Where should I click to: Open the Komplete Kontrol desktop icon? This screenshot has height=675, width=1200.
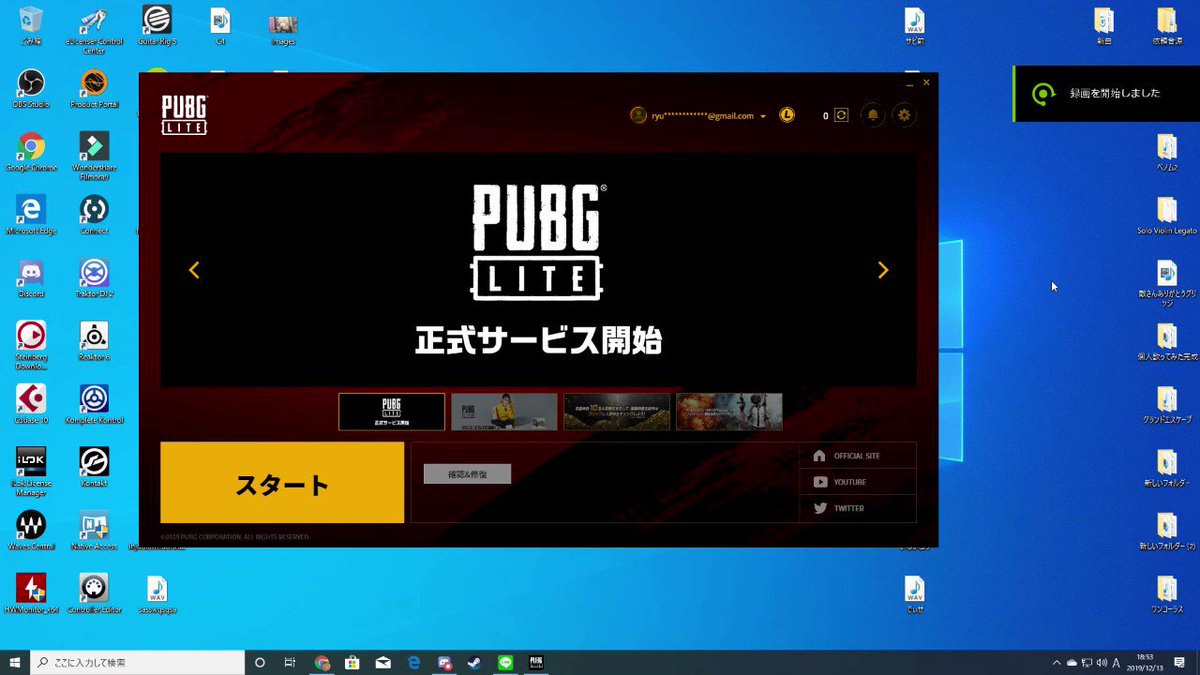[94, 404]
